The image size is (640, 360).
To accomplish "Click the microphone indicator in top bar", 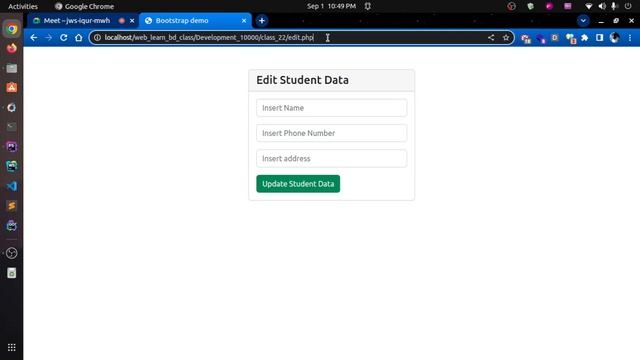I will [614, 6].
